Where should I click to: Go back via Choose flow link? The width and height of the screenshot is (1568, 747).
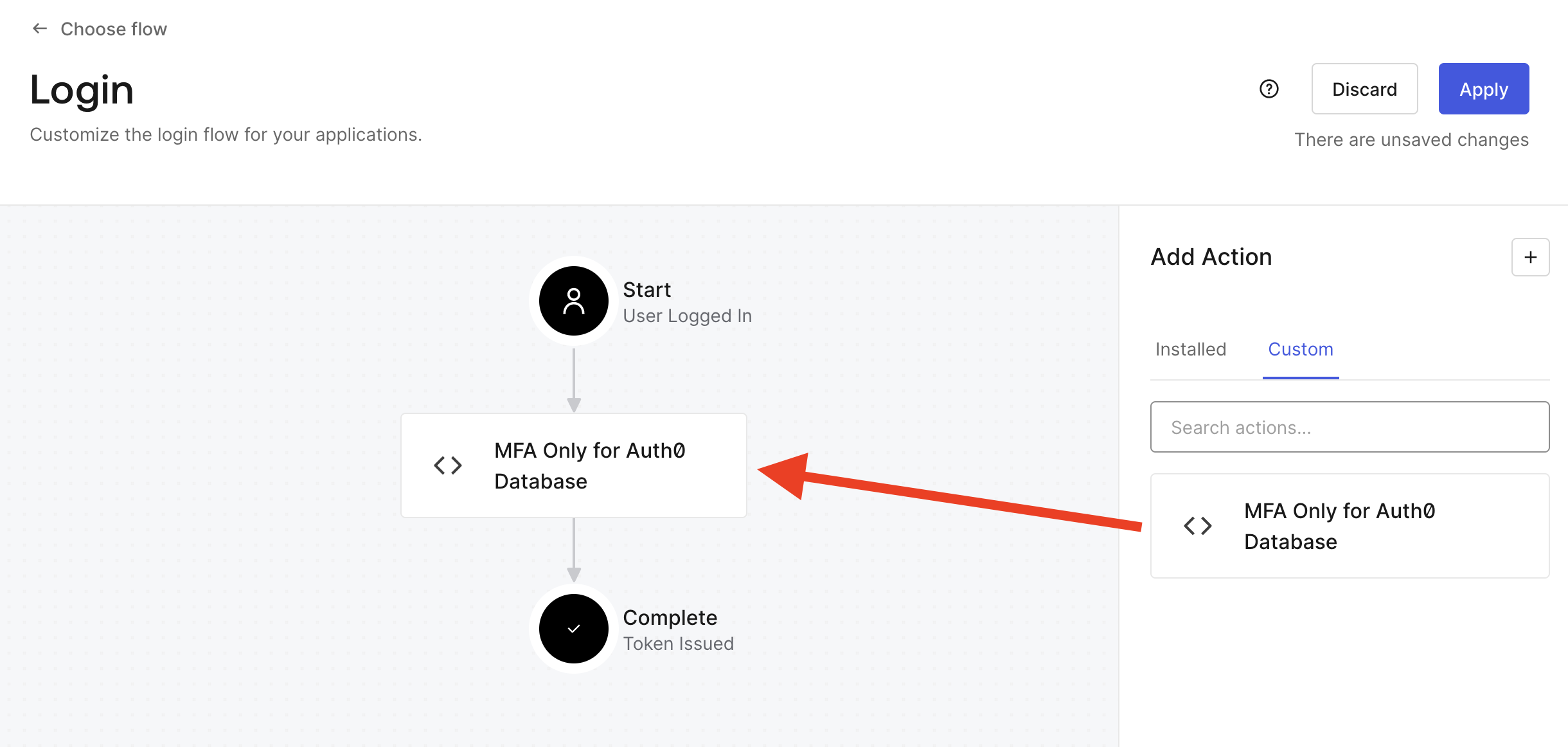tap(114, 29)
